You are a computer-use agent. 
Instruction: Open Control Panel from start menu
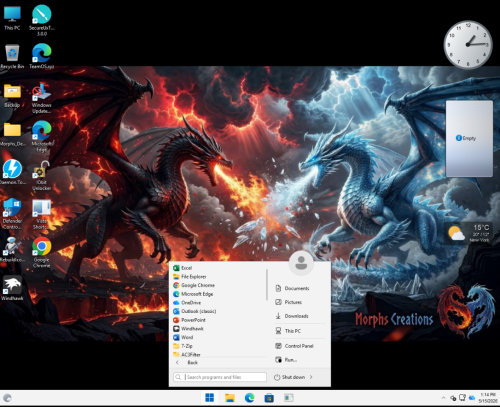pos(299,346)
